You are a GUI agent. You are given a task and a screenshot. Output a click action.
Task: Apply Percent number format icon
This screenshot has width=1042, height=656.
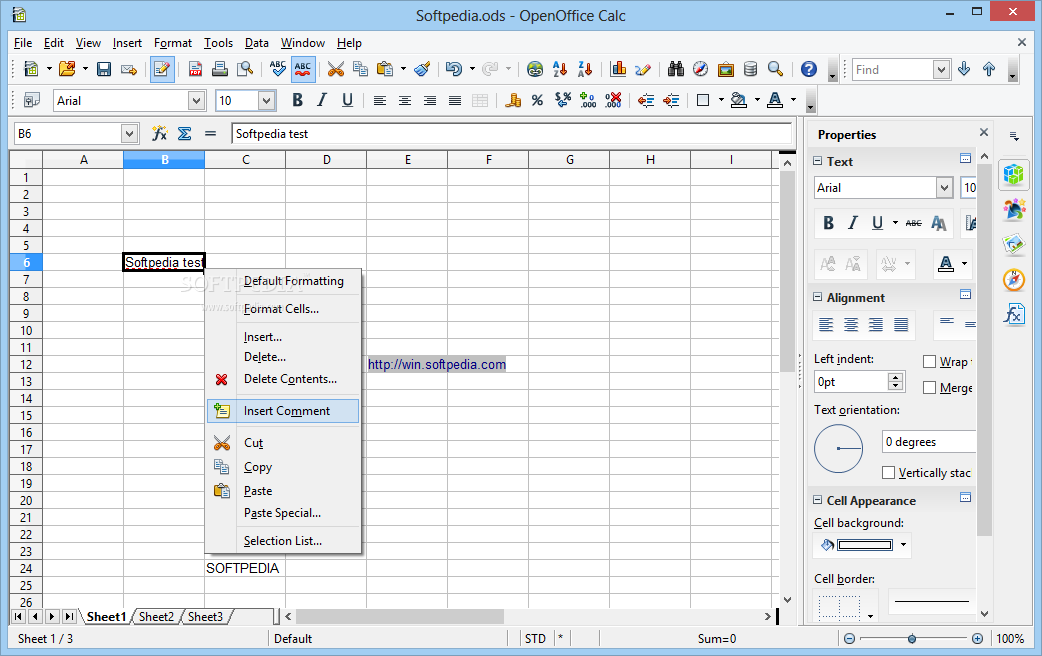click(537, 100)
